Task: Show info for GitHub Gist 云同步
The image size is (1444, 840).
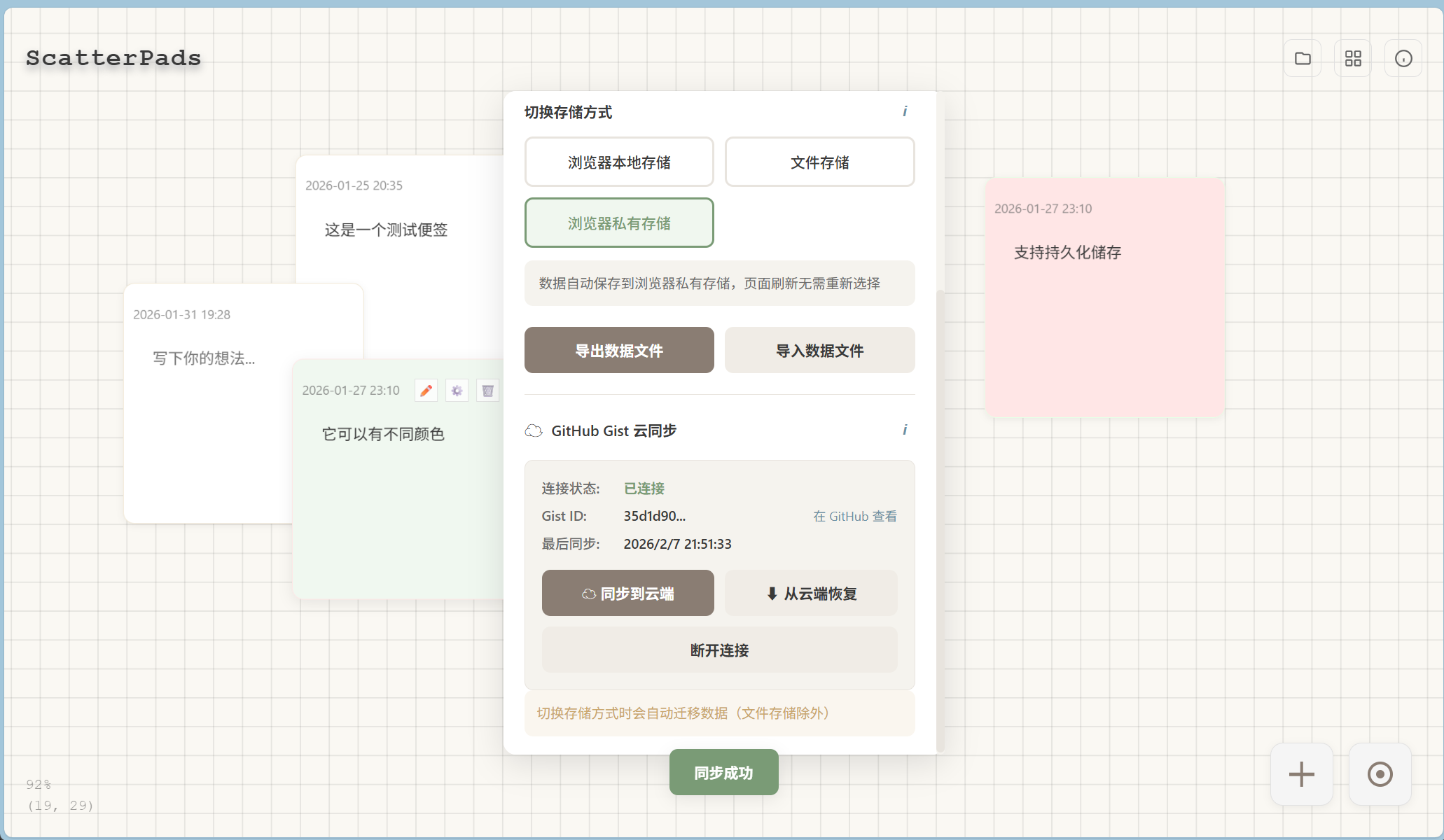Action: pos(905,430)
